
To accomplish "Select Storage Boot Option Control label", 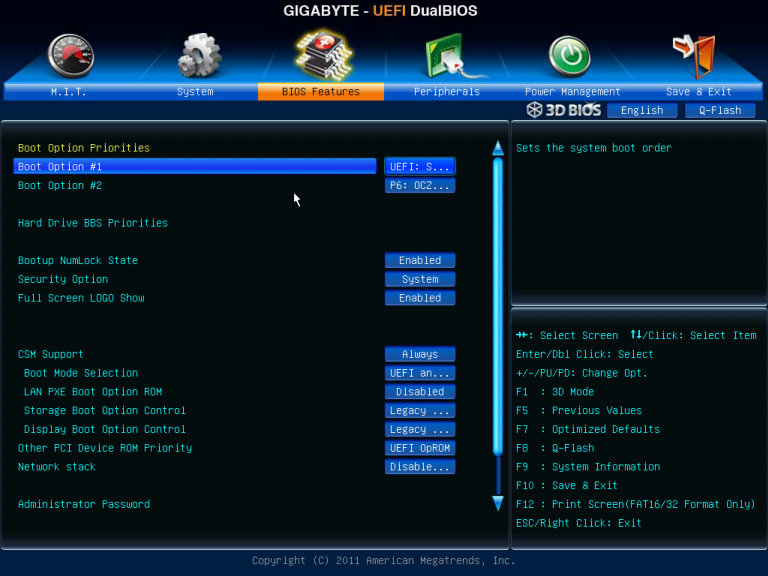I will point(105,410).
